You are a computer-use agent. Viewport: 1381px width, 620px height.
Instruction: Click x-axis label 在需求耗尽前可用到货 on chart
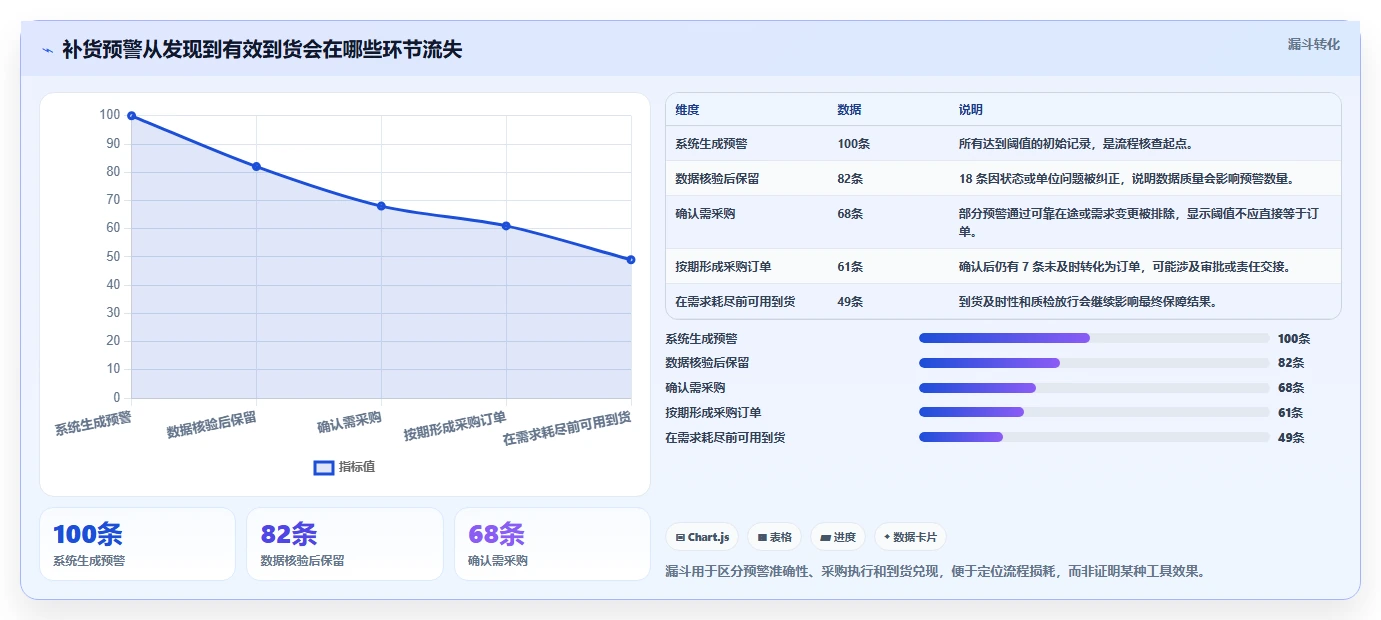(x=567, y=428)
